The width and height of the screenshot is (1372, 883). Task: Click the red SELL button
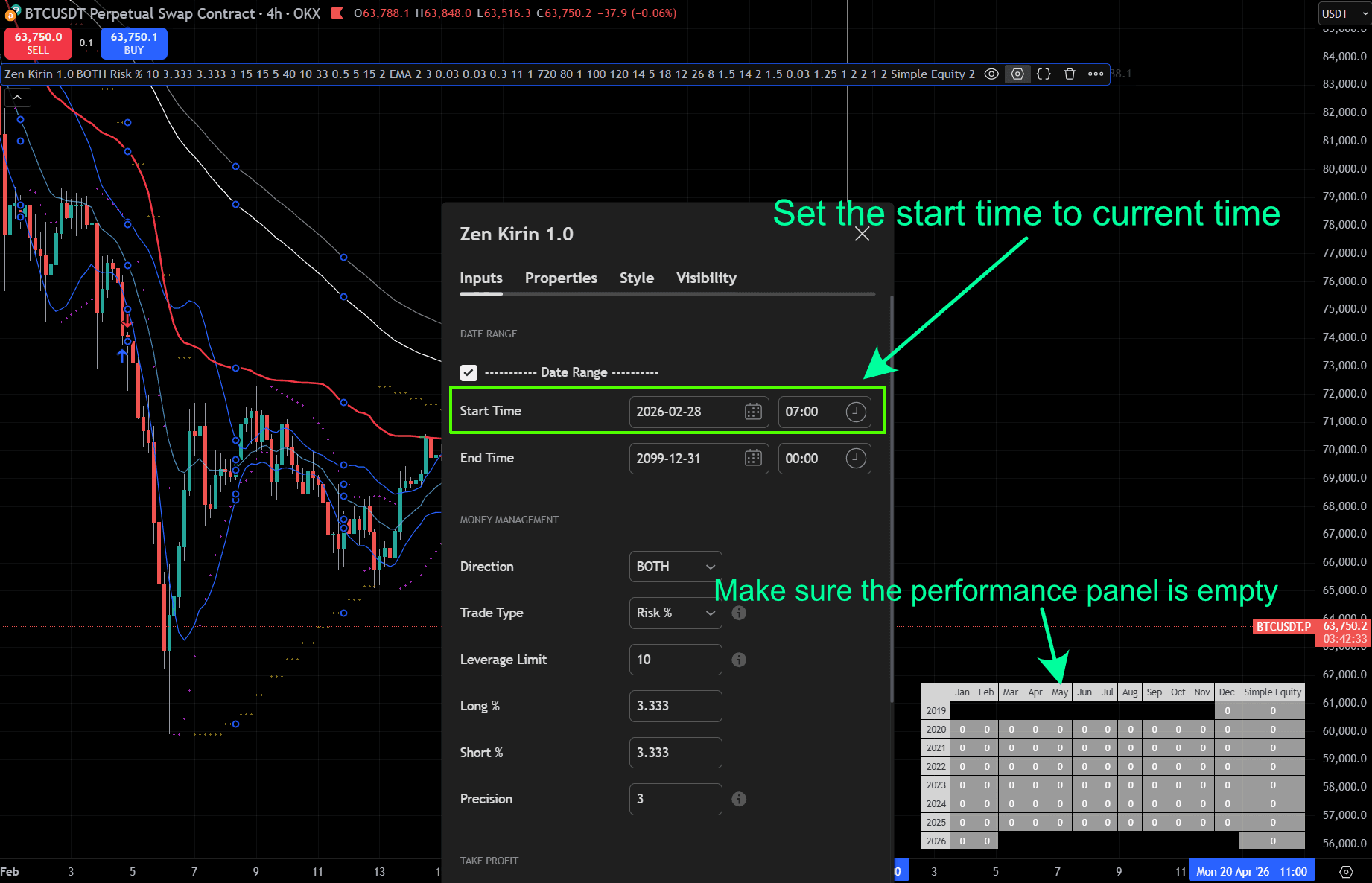[38, 43]
